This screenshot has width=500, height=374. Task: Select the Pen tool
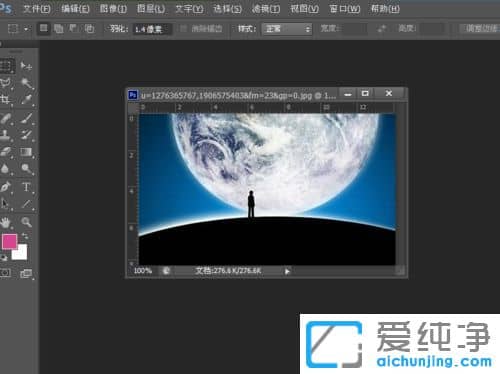tap(5, 187)
